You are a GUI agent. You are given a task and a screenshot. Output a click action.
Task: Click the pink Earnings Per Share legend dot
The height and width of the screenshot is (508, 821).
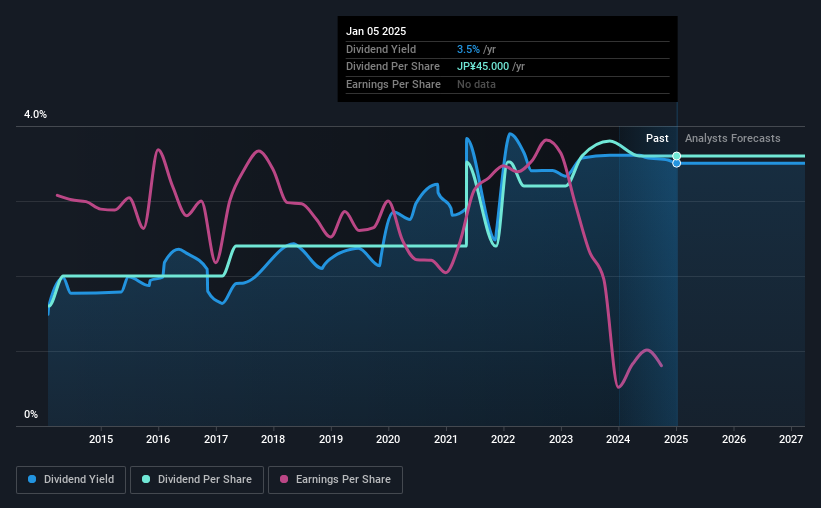(284, 479)
